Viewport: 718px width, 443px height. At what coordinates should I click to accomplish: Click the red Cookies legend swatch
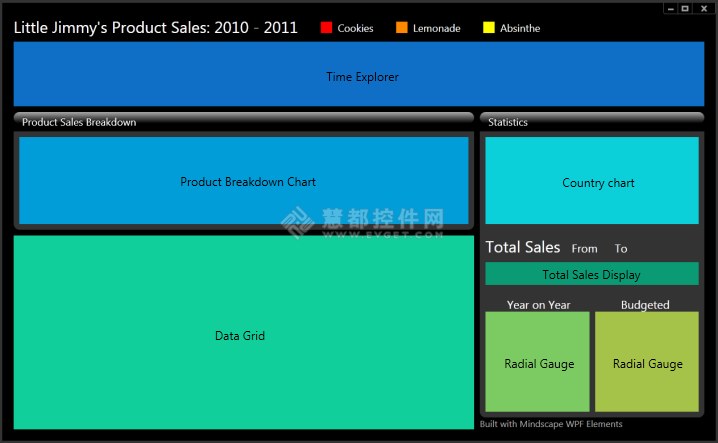[326, 28]
